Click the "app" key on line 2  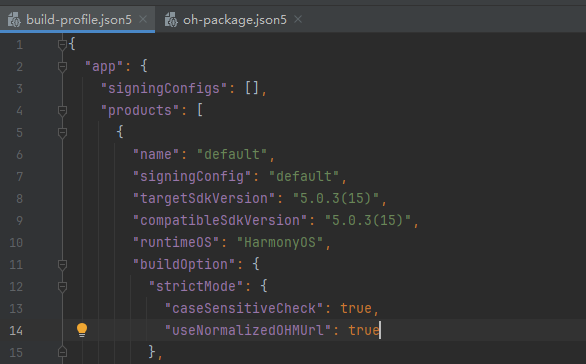pos(104,67)
